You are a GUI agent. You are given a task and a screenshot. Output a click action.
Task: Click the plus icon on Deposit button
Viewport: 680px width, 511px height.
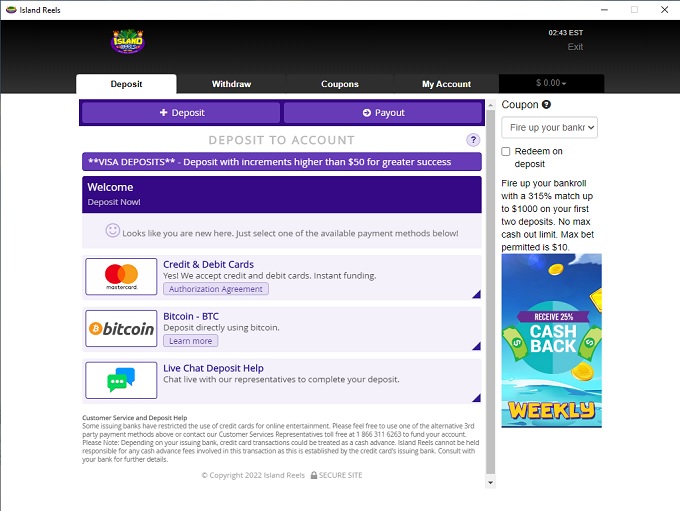163,112
